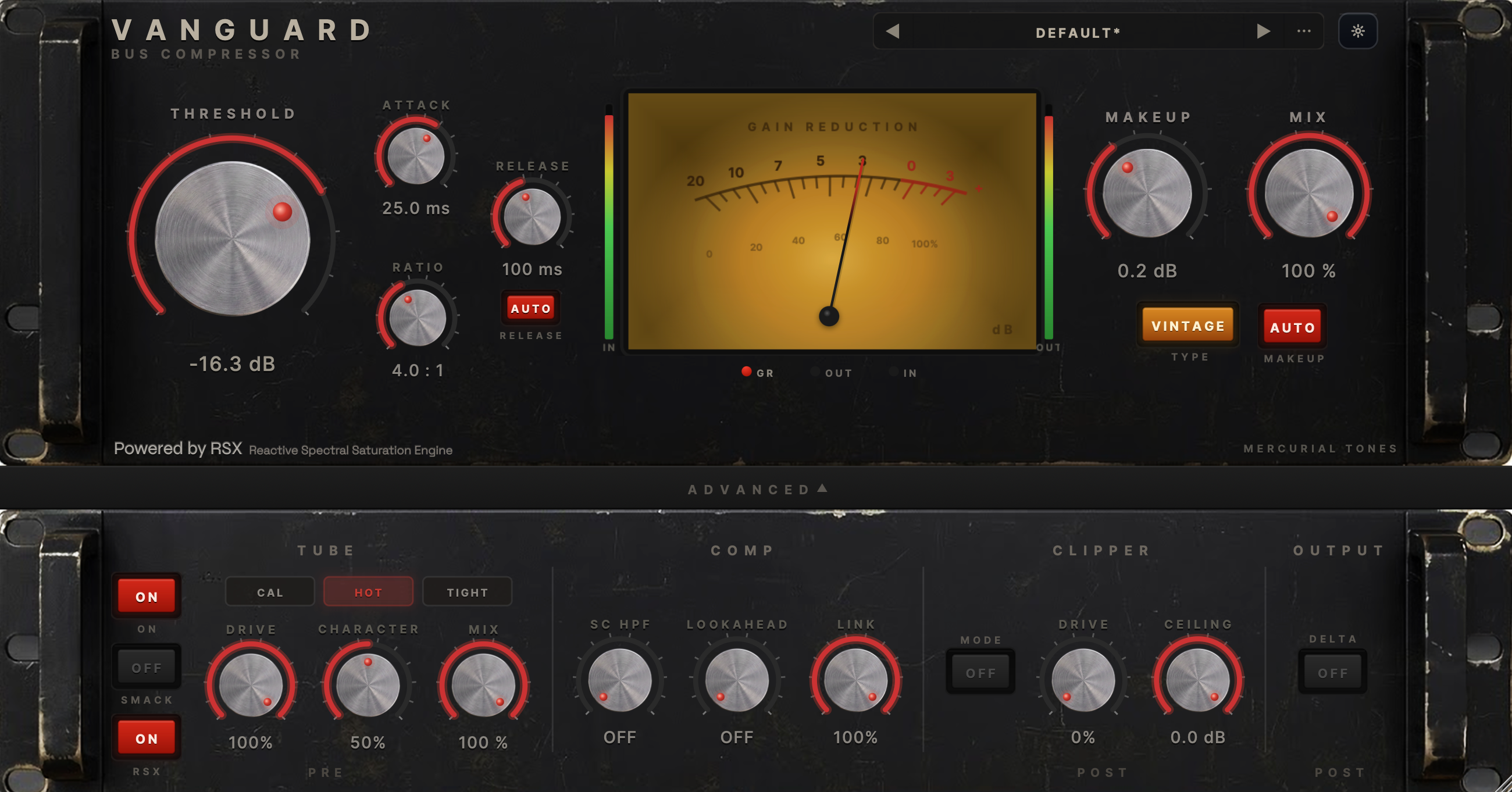Switch VU meter to IN mode

903,372
